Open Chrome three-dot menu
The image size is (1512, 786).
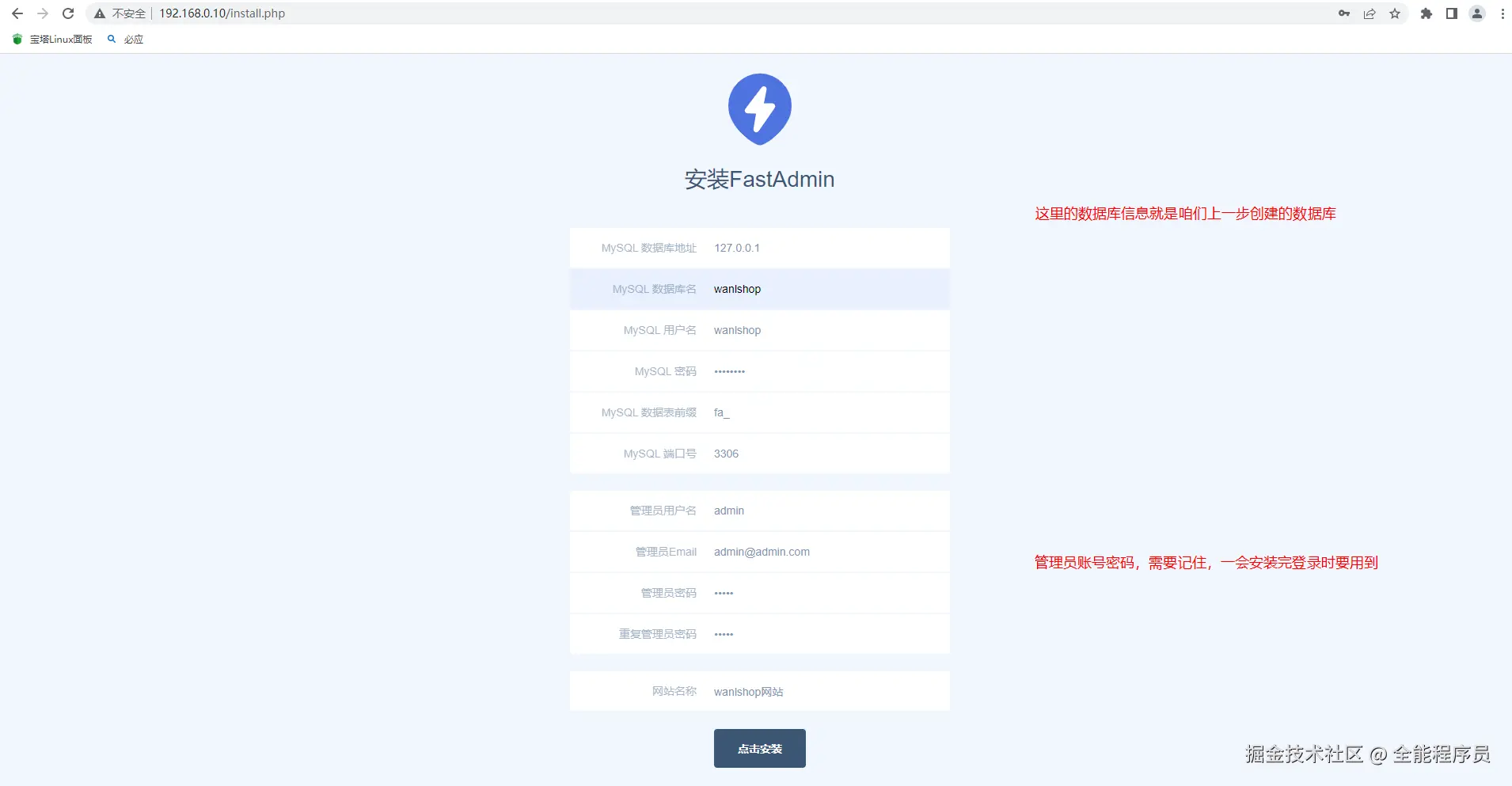(x=1503, y=13)
